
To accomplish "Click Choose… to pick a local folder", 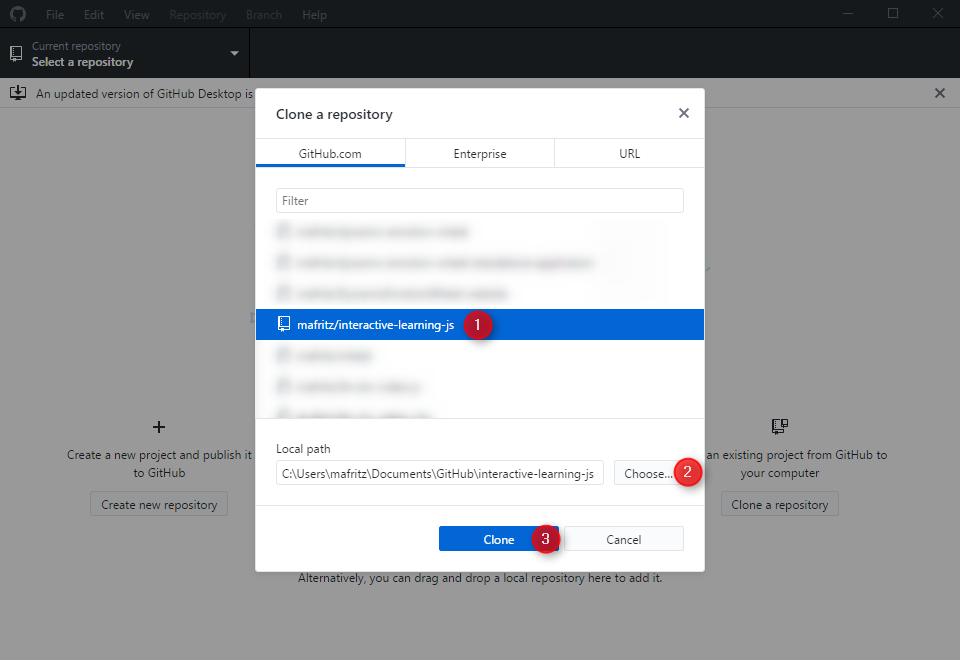I will [648, 473].
